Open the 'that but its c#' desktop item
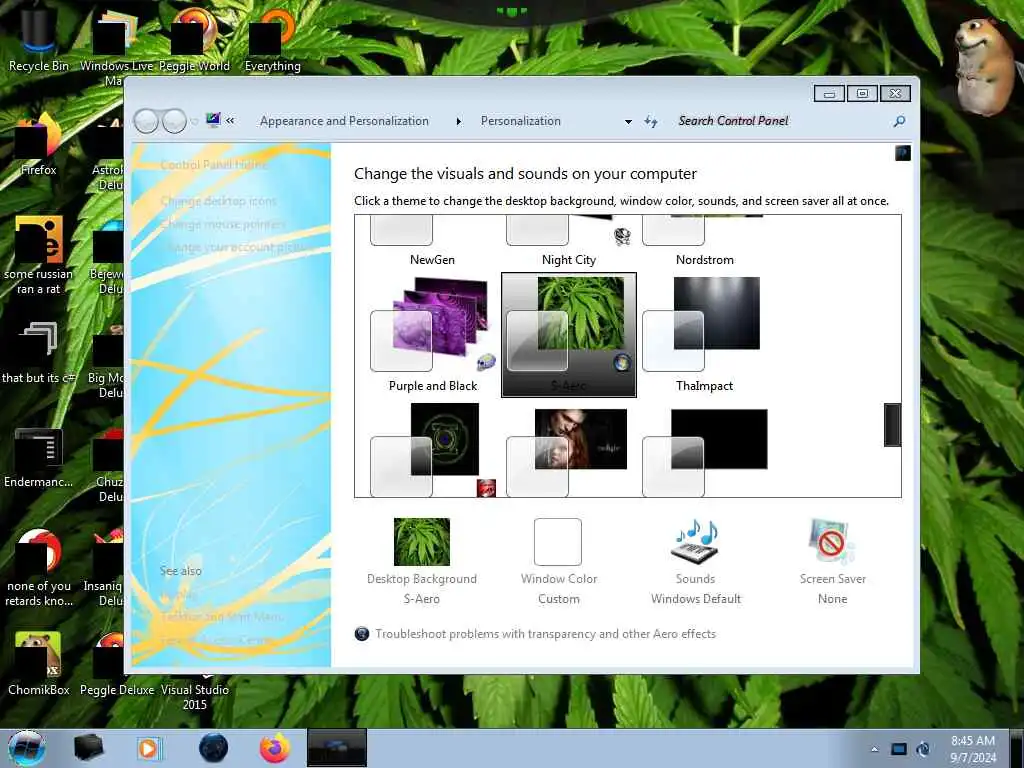 pos(38,353)
